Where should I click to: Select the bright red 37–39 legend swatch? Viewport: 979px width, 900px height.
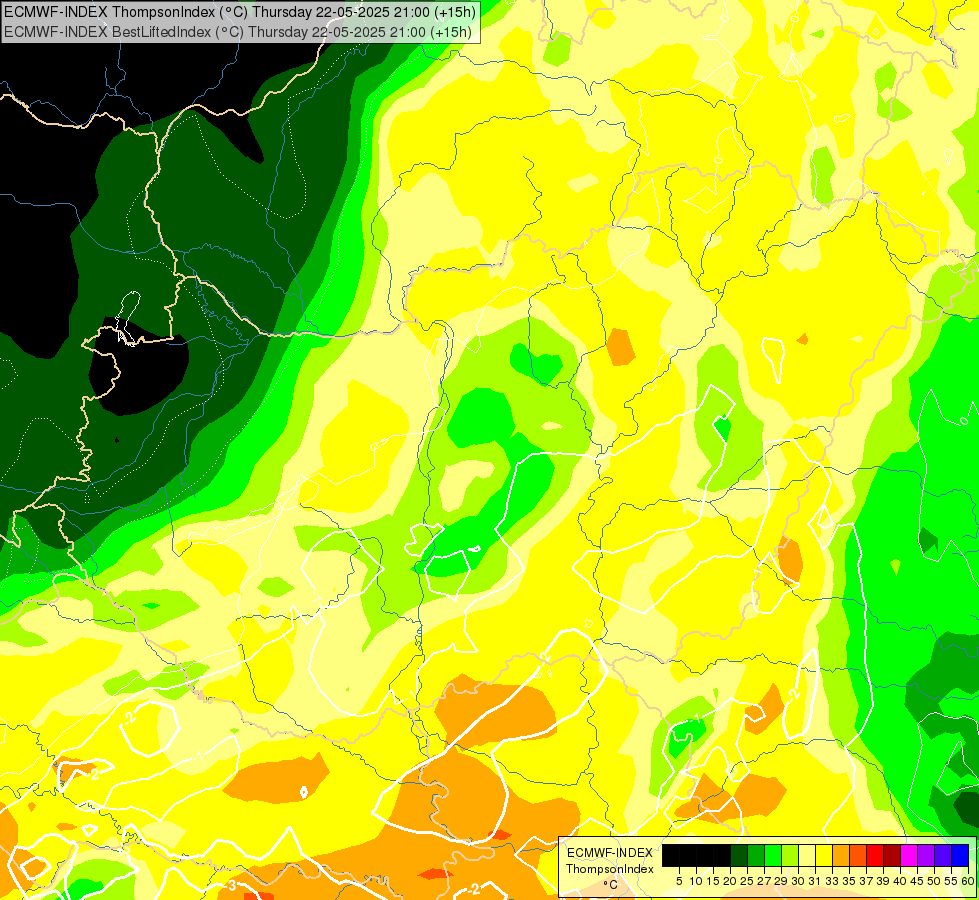point(874,856)
